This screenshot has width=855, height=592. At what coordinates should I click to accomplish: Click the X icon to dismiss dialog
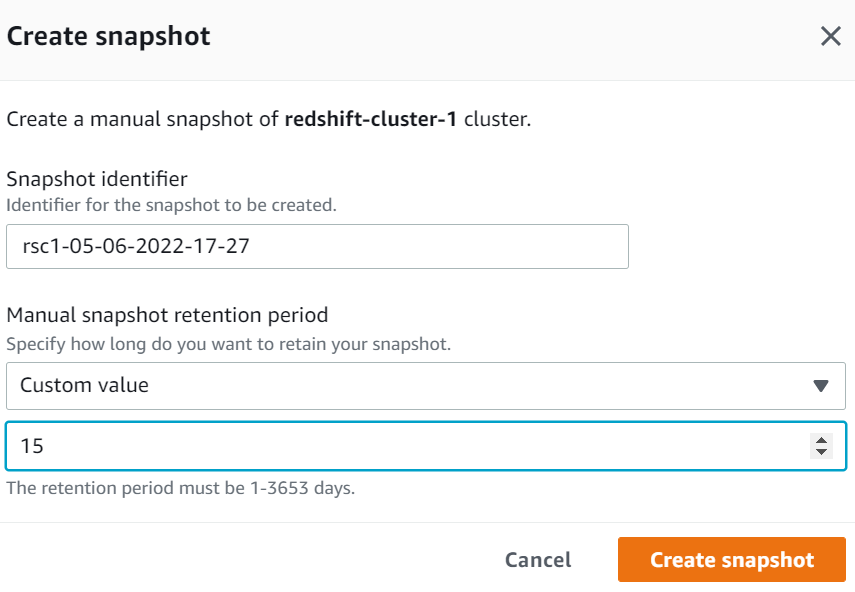[x=830, y=36]
